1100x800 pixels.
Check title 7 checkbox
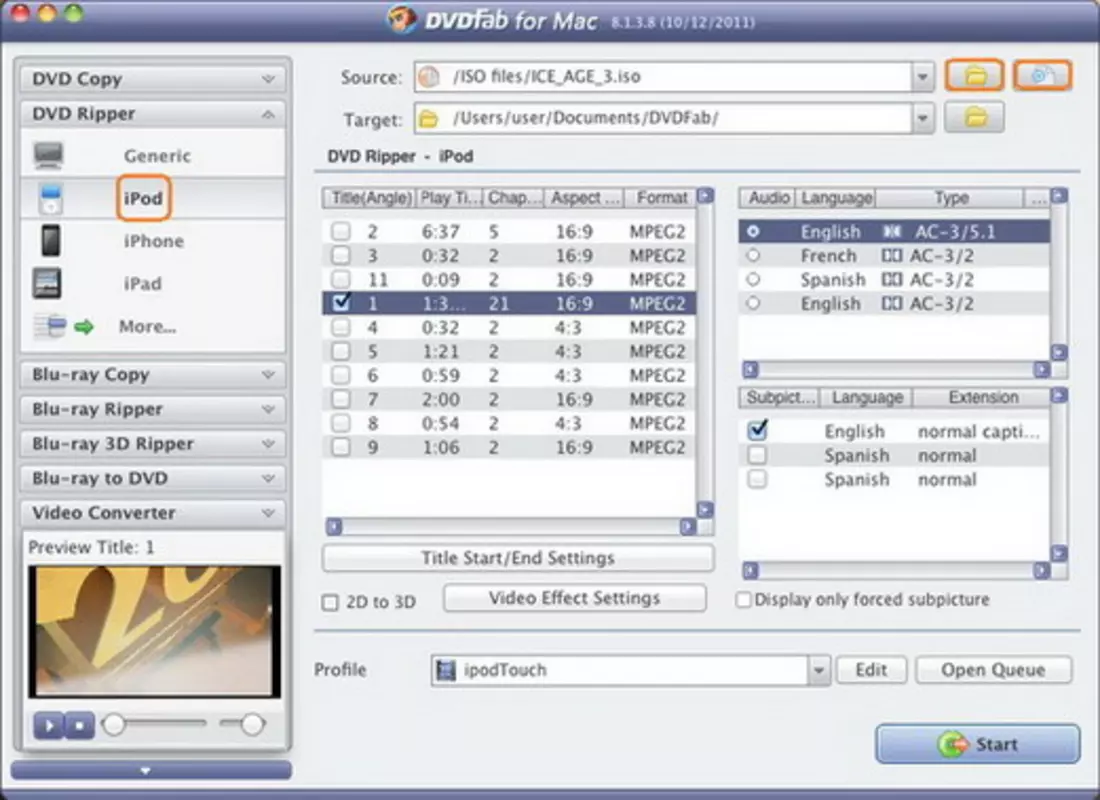pyautogui.click(x=341, y=399)
